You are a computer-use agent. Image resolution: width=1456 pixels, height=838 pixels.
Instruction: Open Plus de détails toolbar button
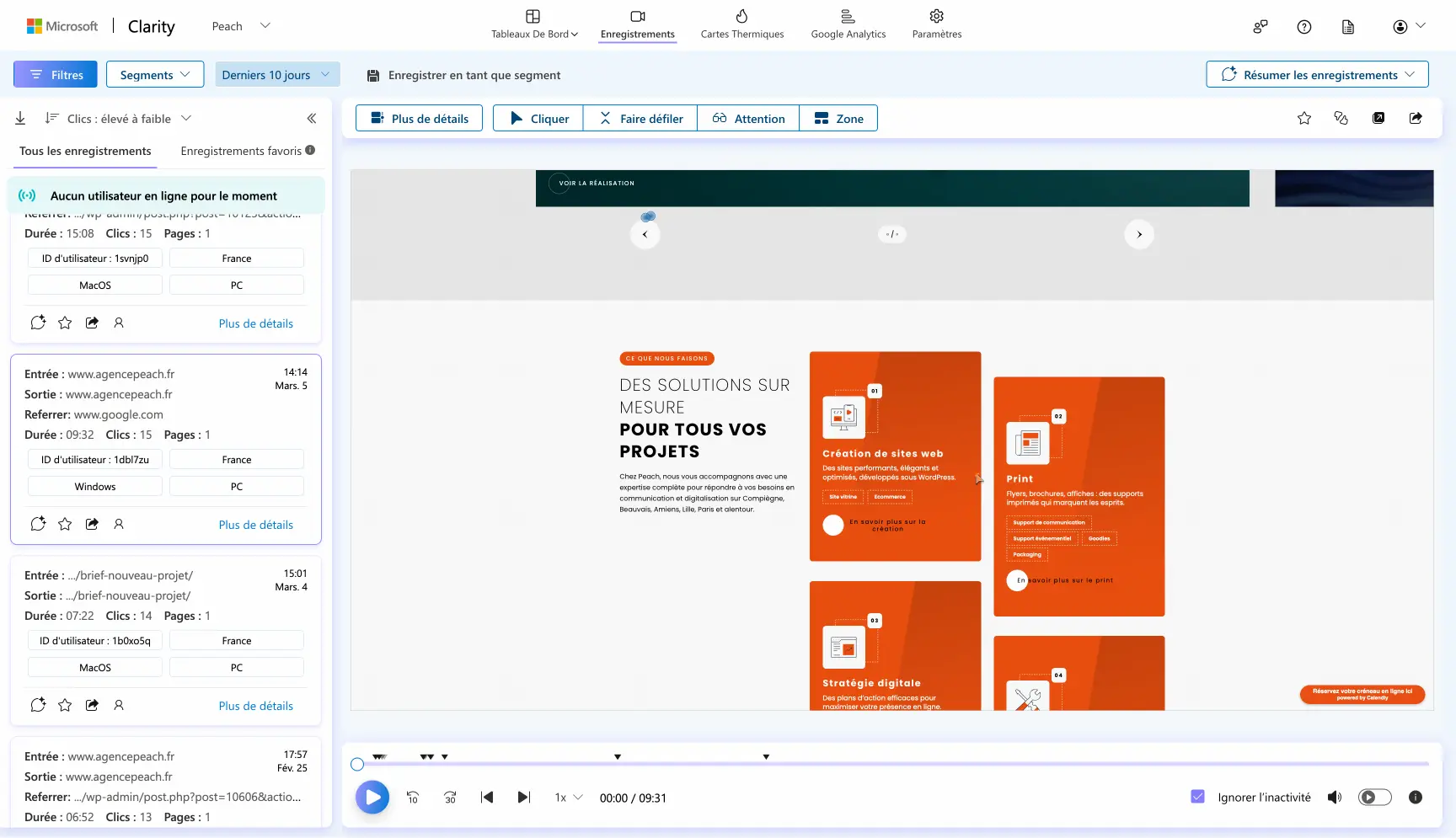point(419,119)
